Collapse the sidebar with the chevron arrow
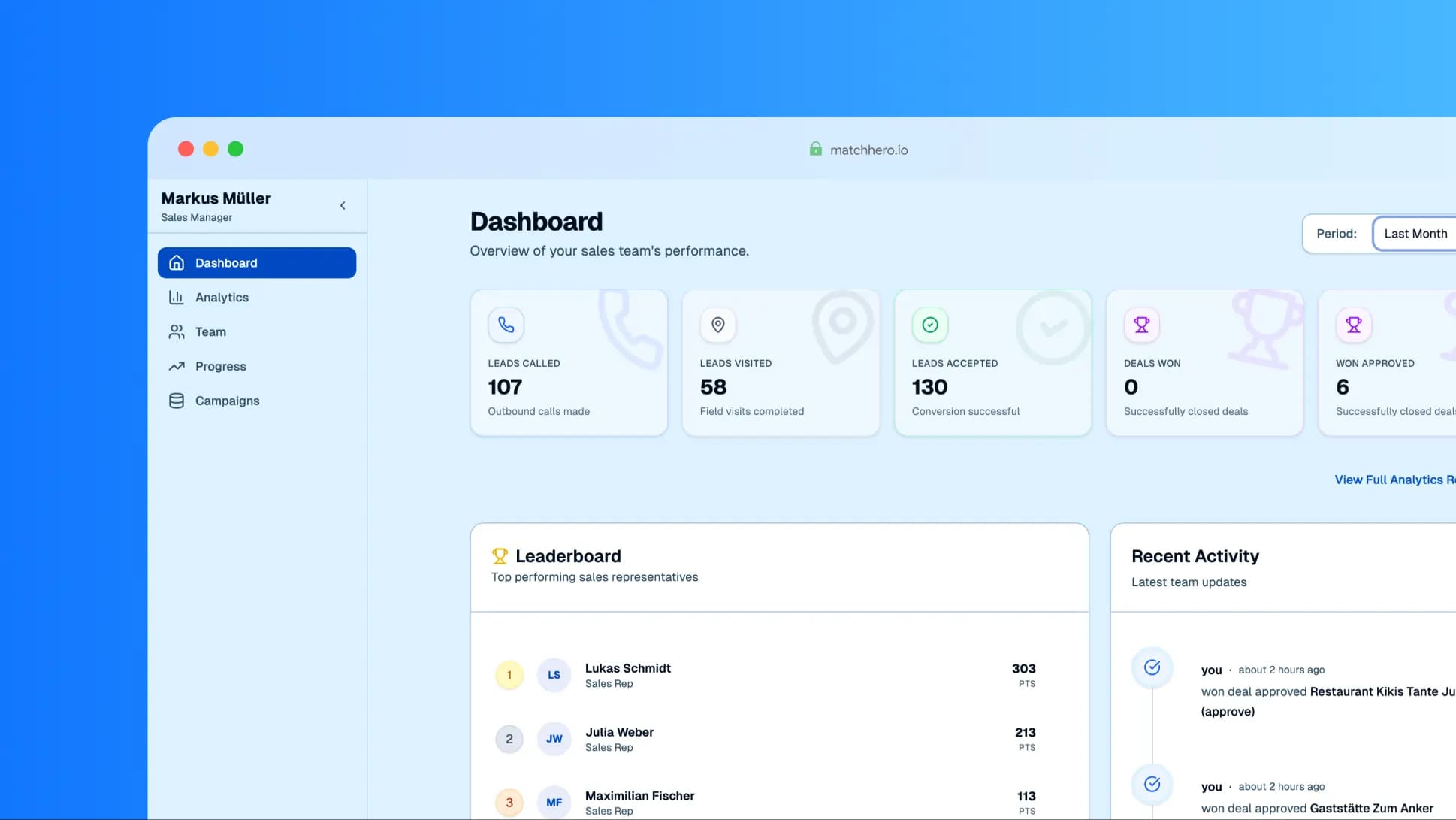This screenshot has height=820, width=1456. click(343, 205)
